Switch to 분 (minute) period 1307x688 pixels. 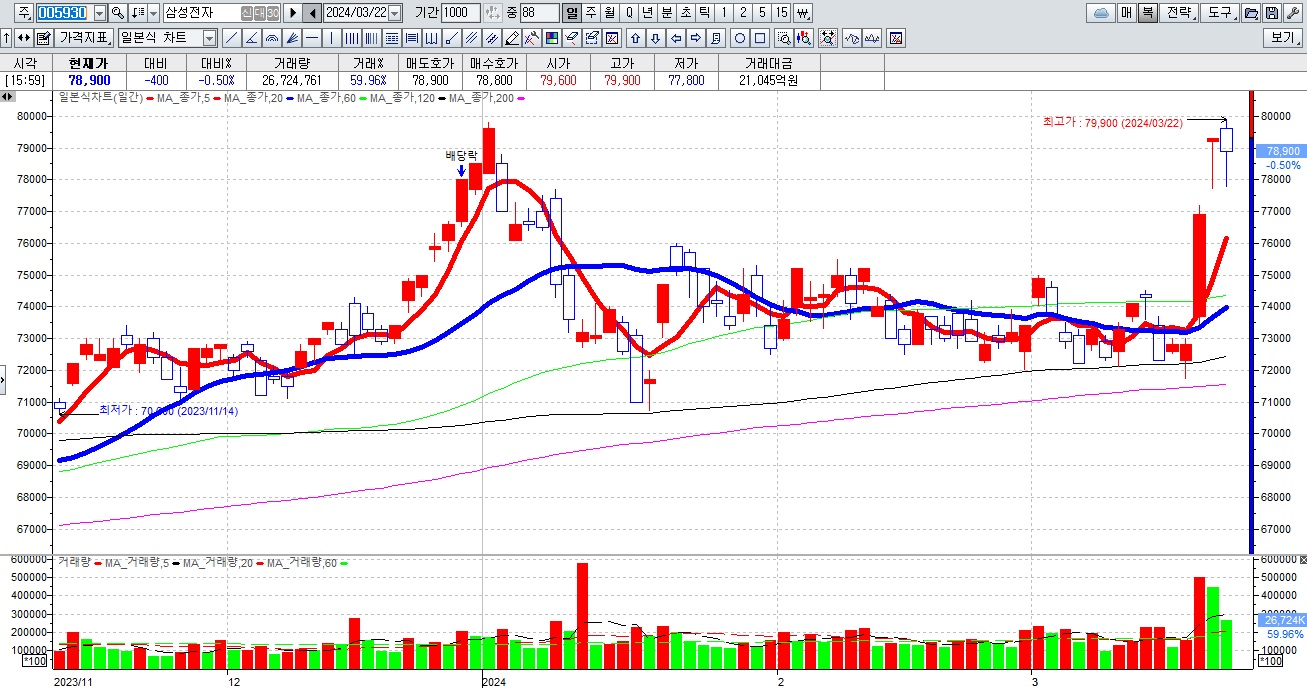(x=667, y=13)
